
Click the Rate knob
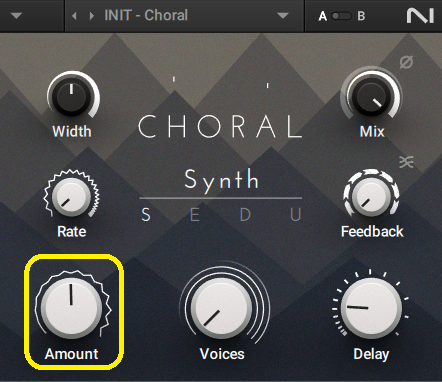71,197
